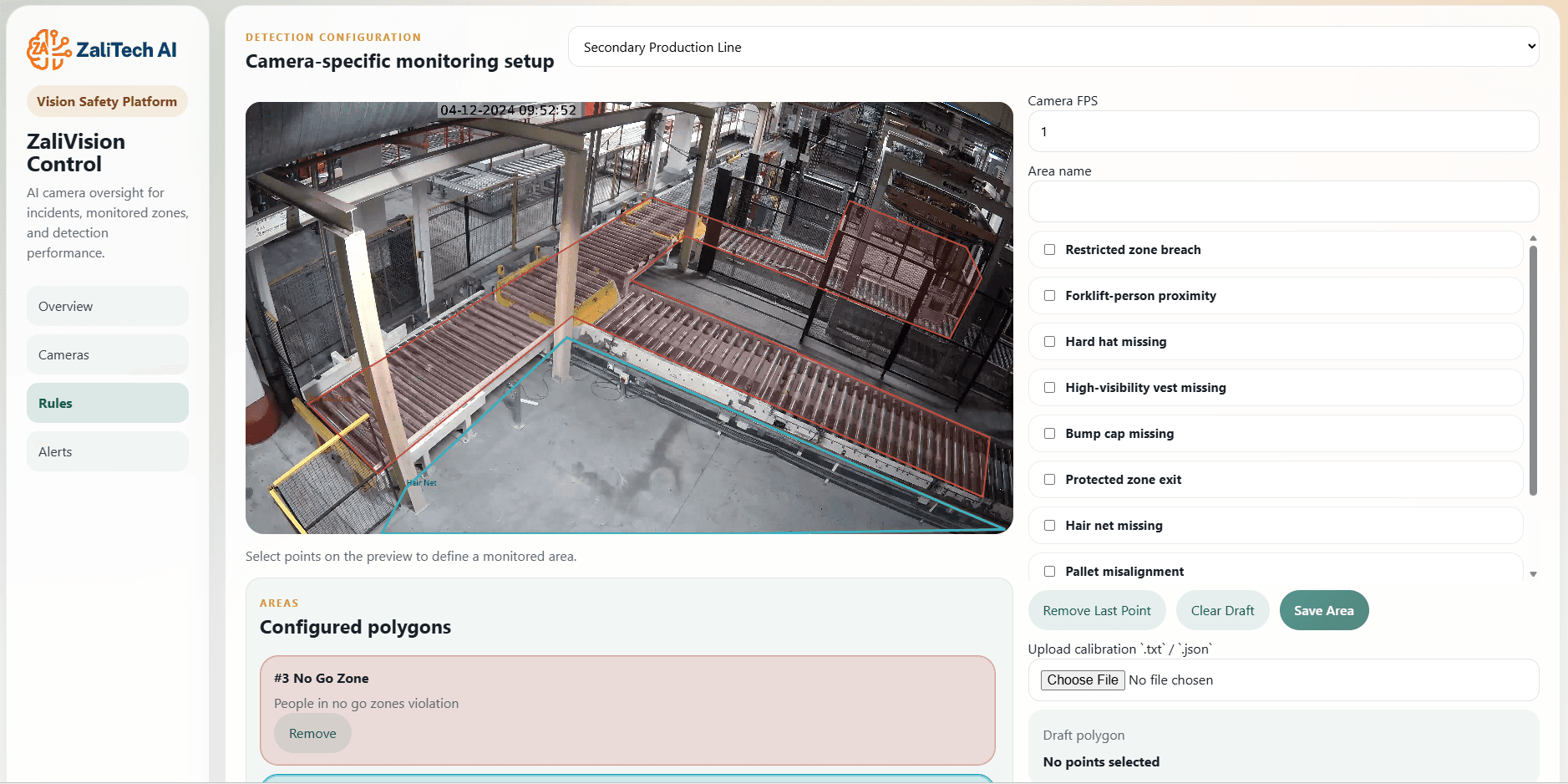Viewport: 1568px width, 784px height.
Task: Go to the Cameras section
Action: [x=107, y=354]
